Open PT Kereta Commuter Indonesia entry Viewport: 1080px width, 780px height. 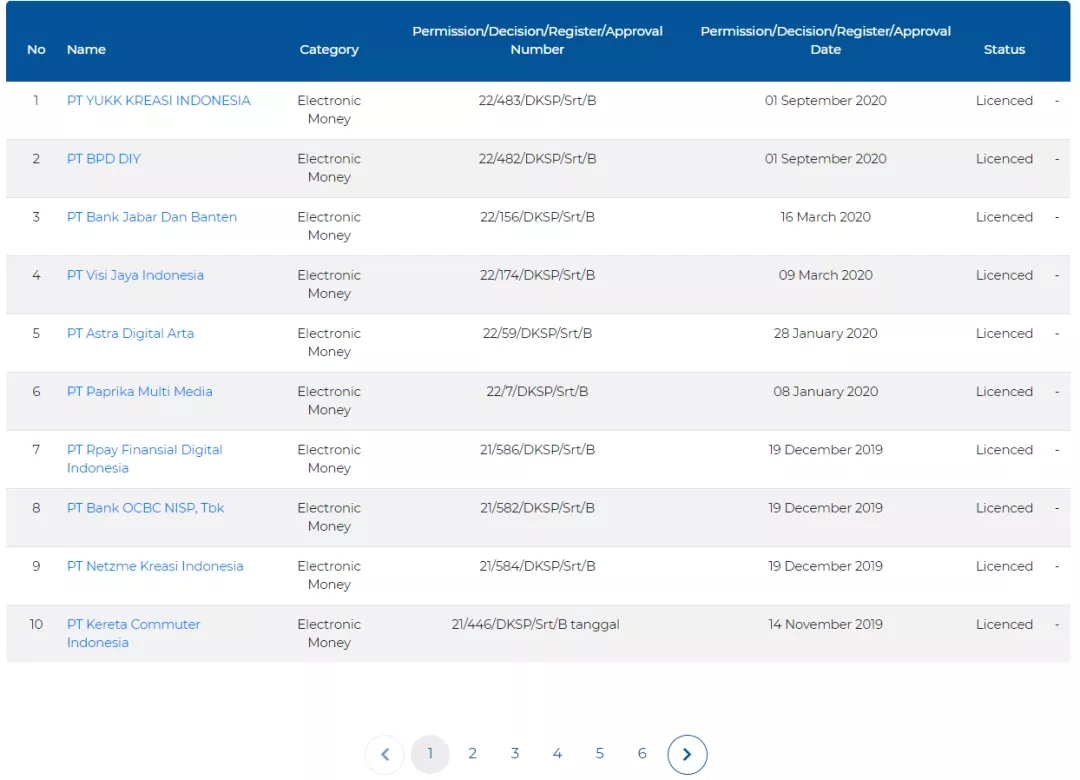tap(133, 624)
